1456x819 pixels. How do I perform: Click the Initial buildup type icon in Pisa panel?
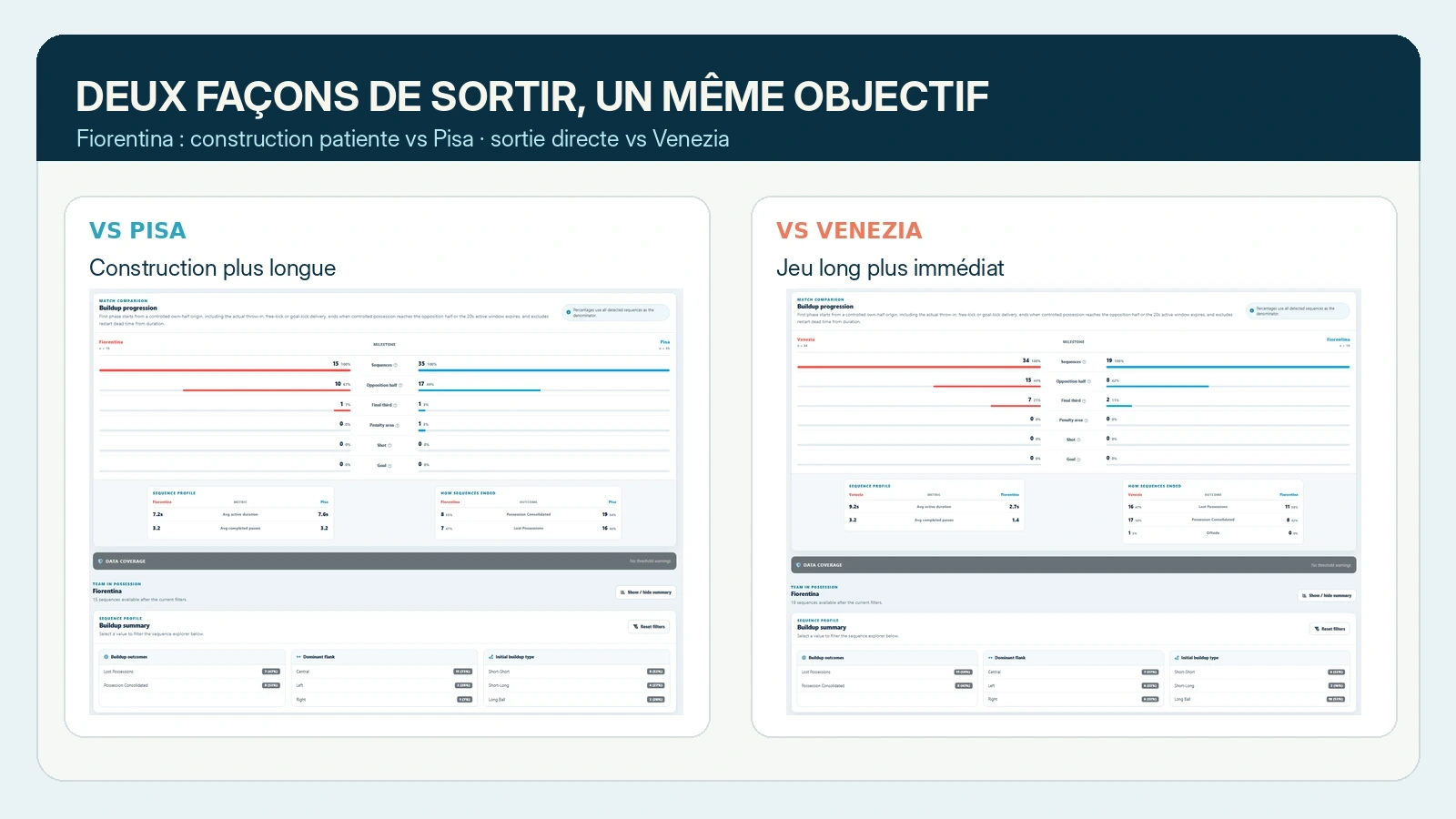[x=491, y=657]
